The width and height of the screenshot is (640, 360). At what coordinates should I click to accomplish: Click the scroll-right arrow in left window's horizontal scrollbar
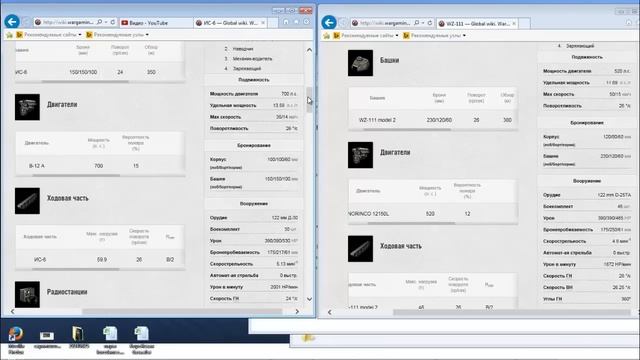tap(297, 311)
